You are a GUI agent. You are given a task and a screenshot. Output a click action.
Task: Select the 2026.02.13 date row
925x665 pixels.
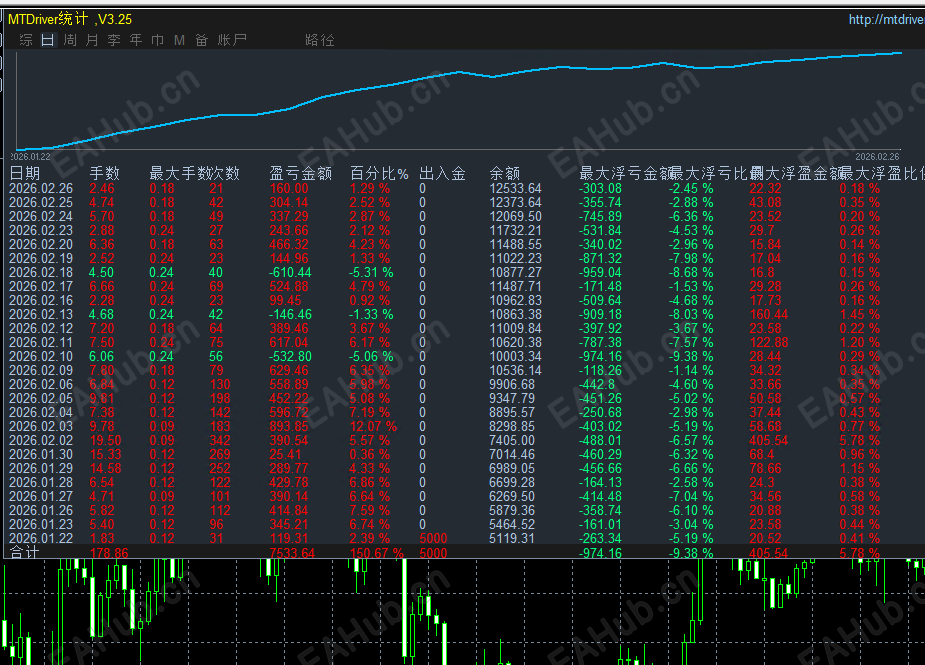[x=41, y=315]
